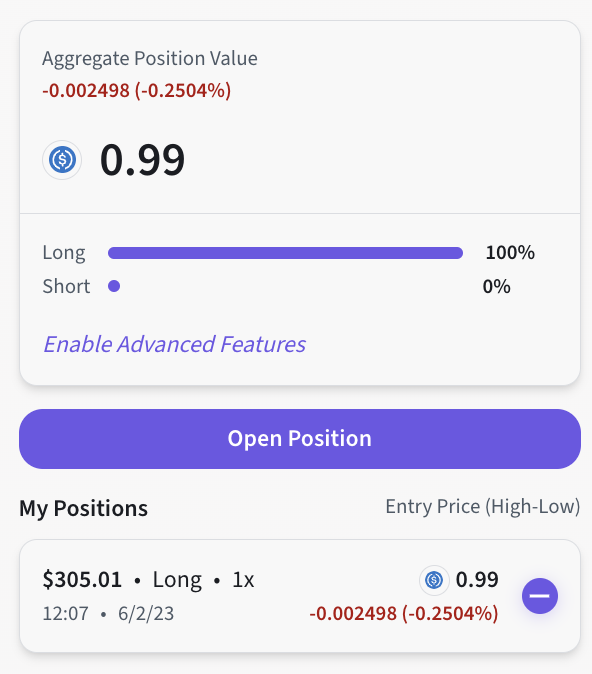Image resolution: width=592 pixels, height=674 pixels.
Task: Select the $305.01 Long 1x position card
Action: (300, 596)
